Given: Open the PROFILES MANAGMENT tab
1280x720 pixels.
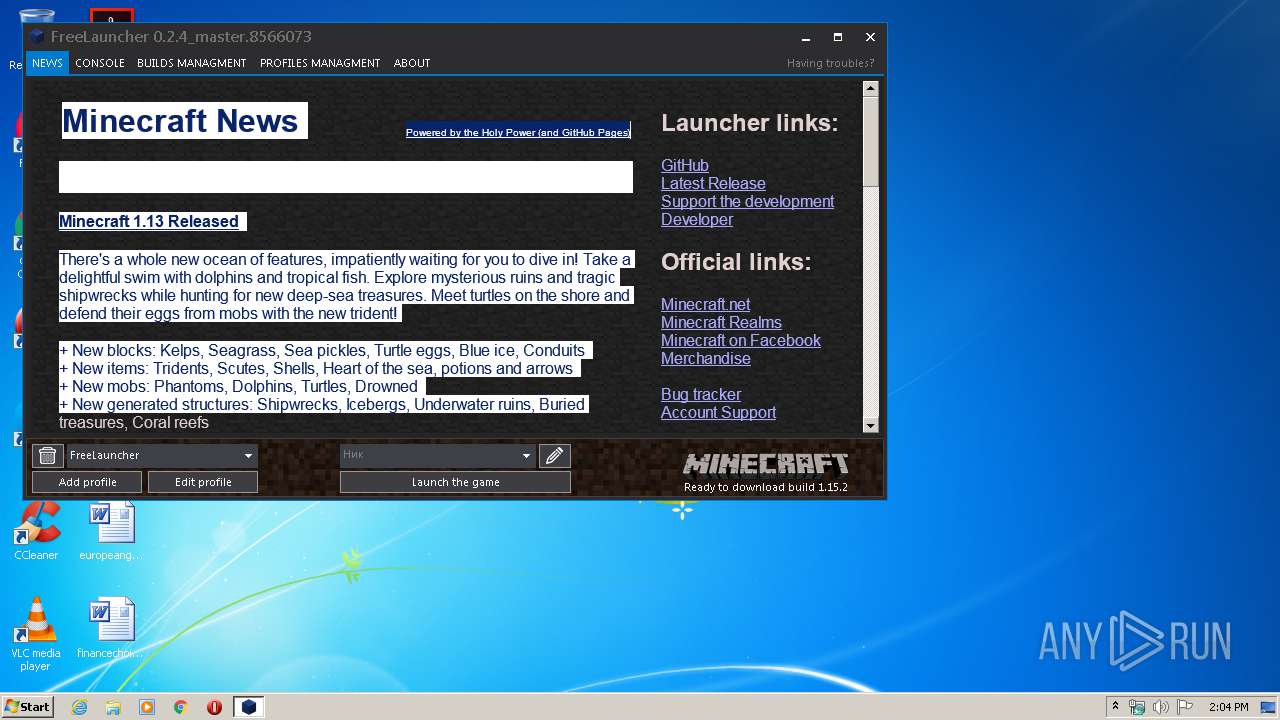Looking at the screenshot, I should click(320, 63).
